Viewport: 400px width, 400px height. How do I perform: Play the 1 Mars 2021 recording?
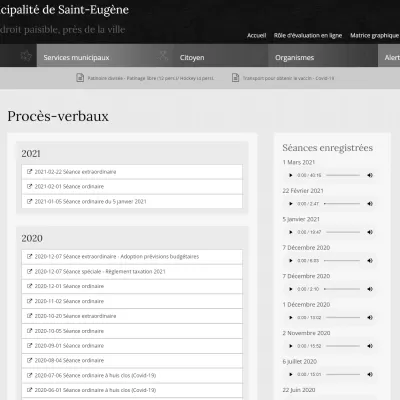coord(290,175)
